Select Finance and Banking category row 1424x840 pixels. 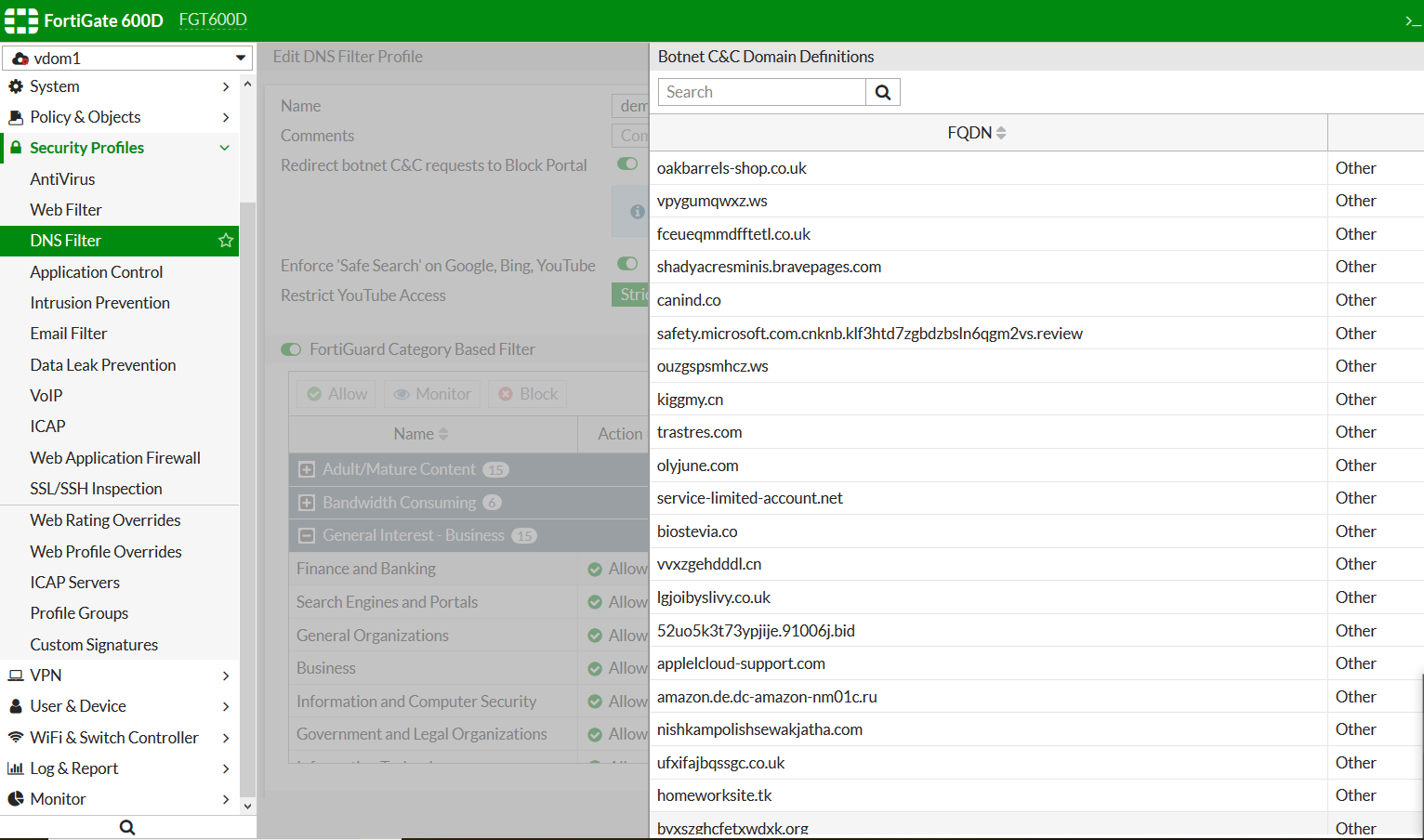coord(468,569)
